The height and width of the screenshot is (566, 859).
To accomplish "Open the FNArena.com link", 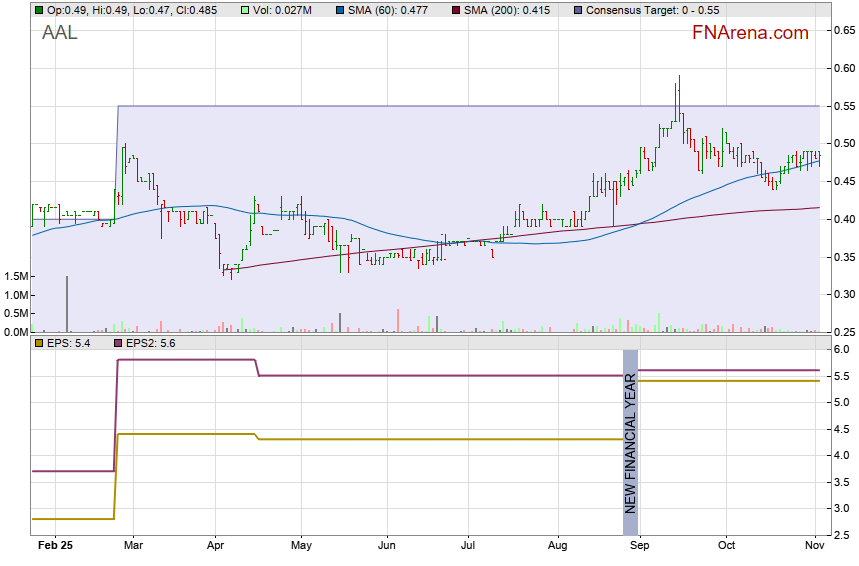I will click(x=749, y=33).
